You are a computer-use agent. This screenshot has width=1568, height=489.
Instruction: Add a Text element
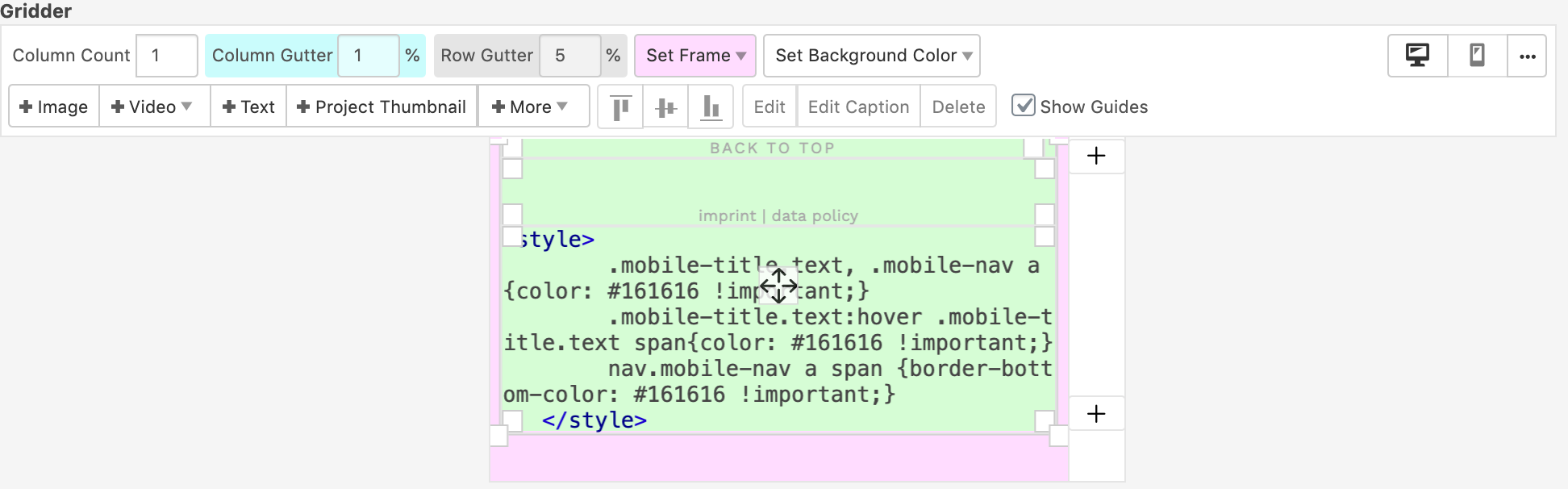[248, 107]
